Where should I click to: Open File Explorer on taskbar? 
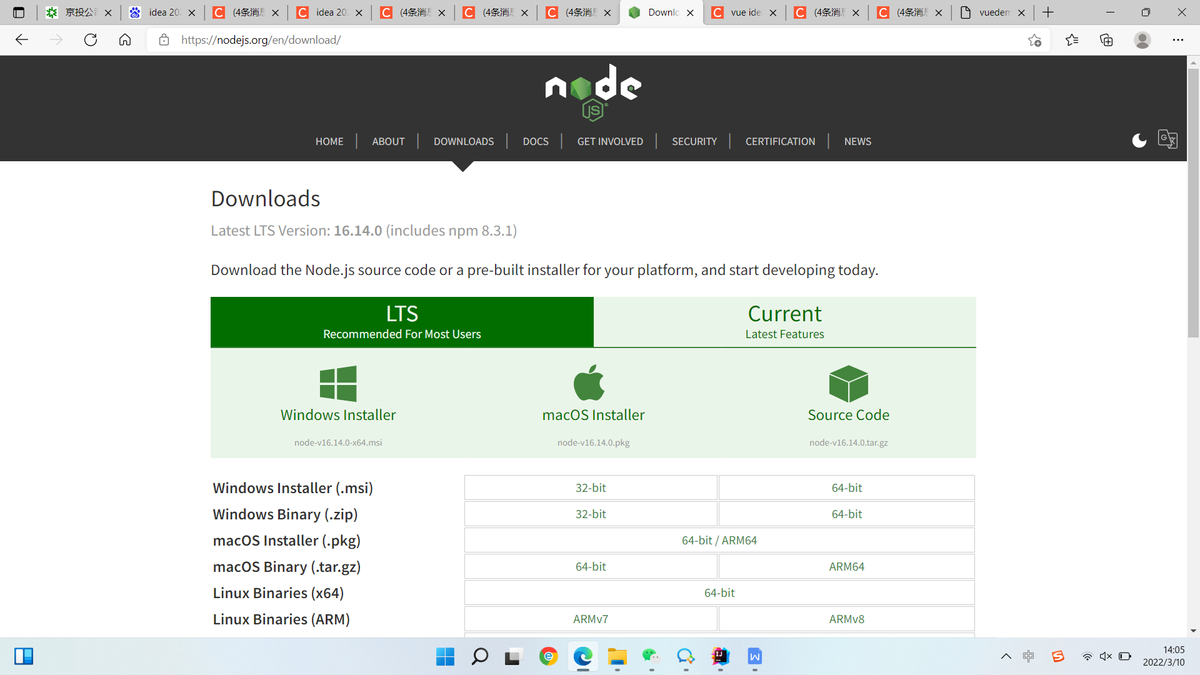click(x=617, y=656)
